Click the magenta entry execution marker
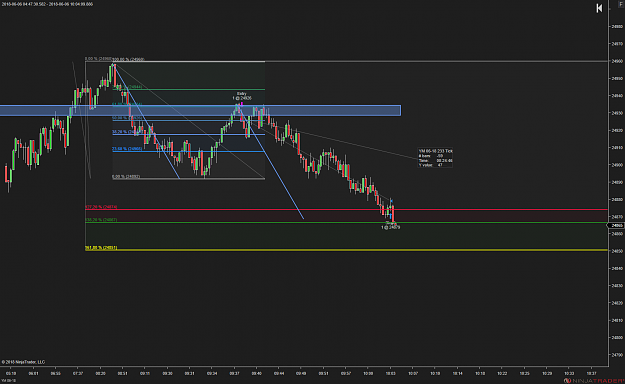The image size is (625, 384). pos(242,104)
